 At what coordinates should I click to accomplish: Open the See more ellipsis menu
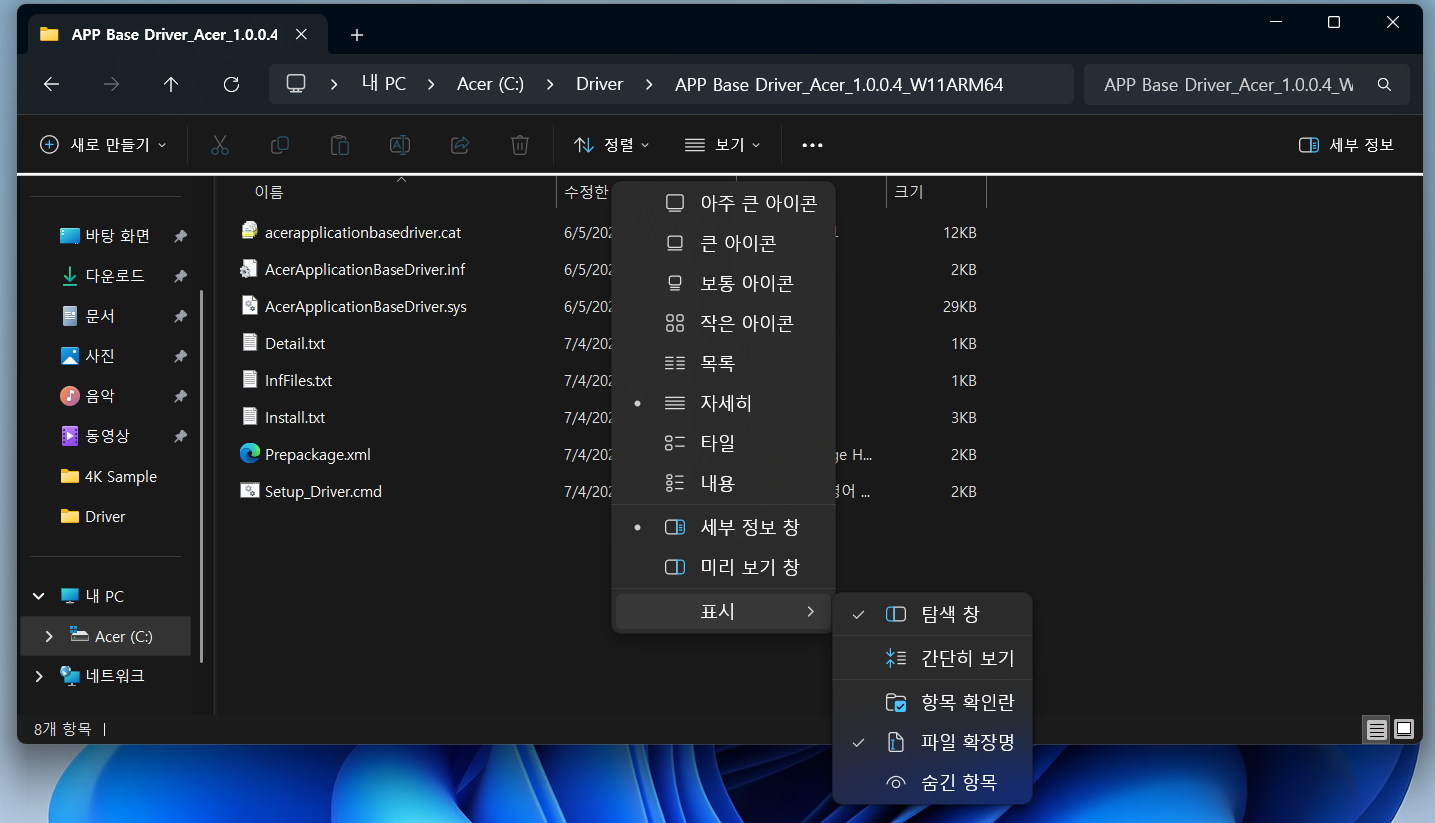(x=812, y=145)
